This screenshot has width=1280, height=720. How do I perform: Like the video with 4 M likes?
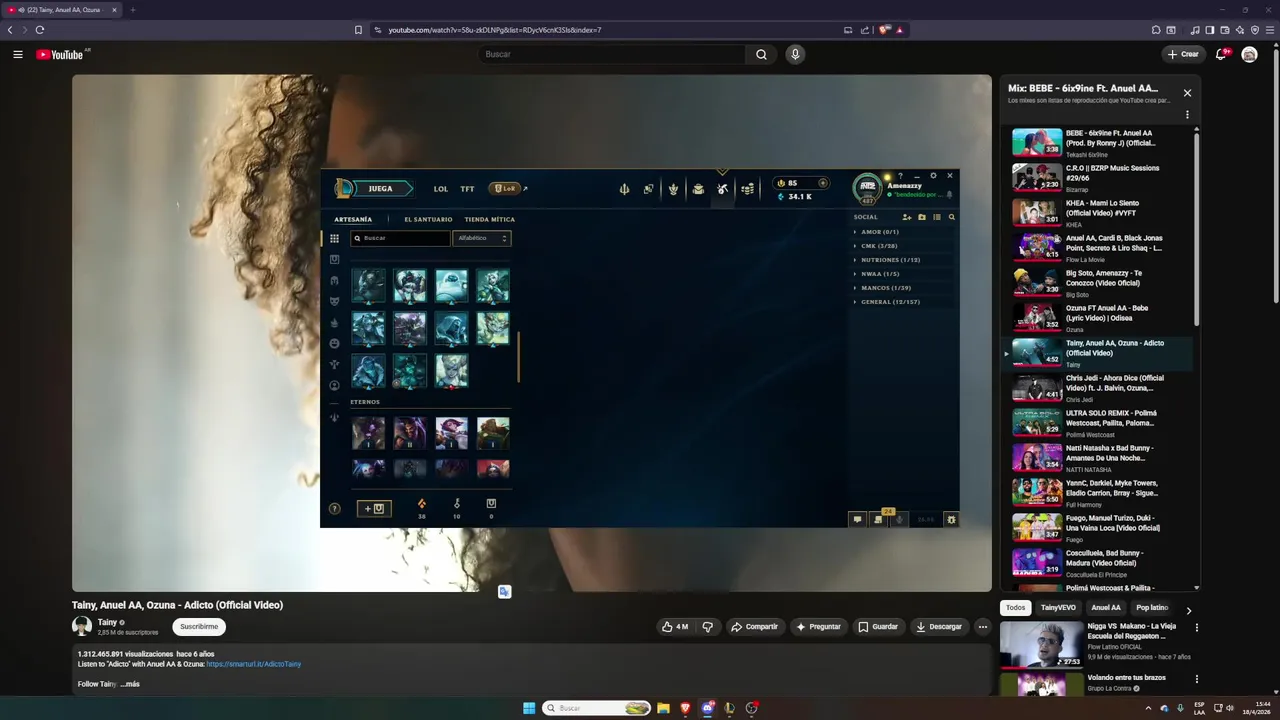point(675,627)
